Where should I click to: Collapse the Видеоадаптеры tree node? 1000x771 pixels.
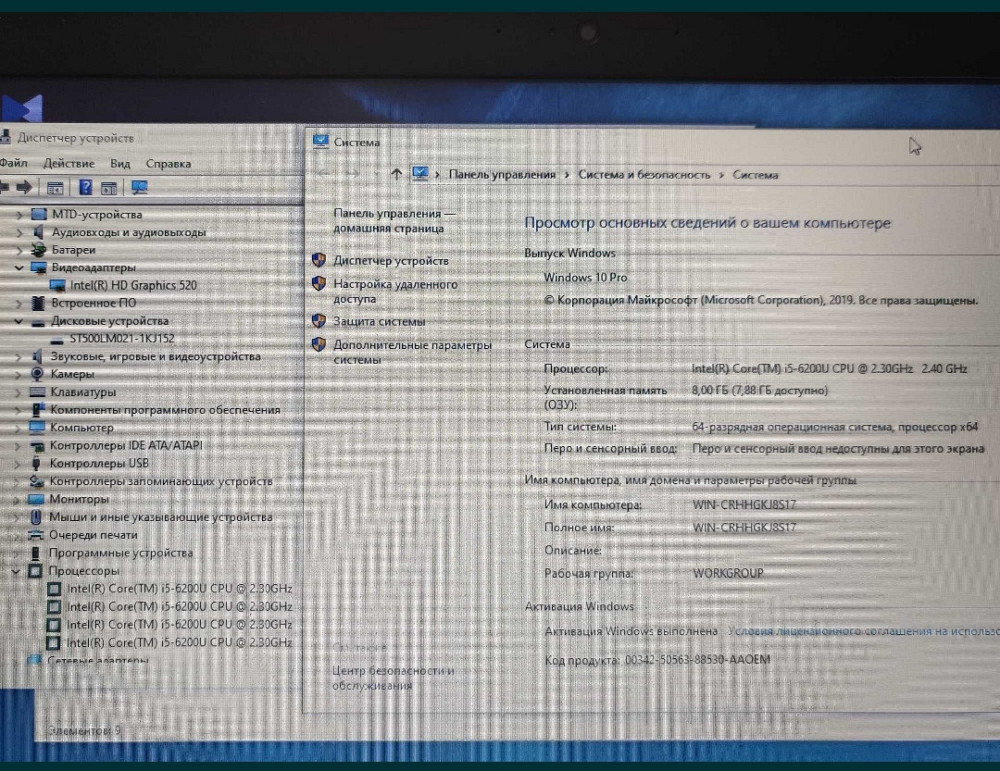tap(19, 268)
